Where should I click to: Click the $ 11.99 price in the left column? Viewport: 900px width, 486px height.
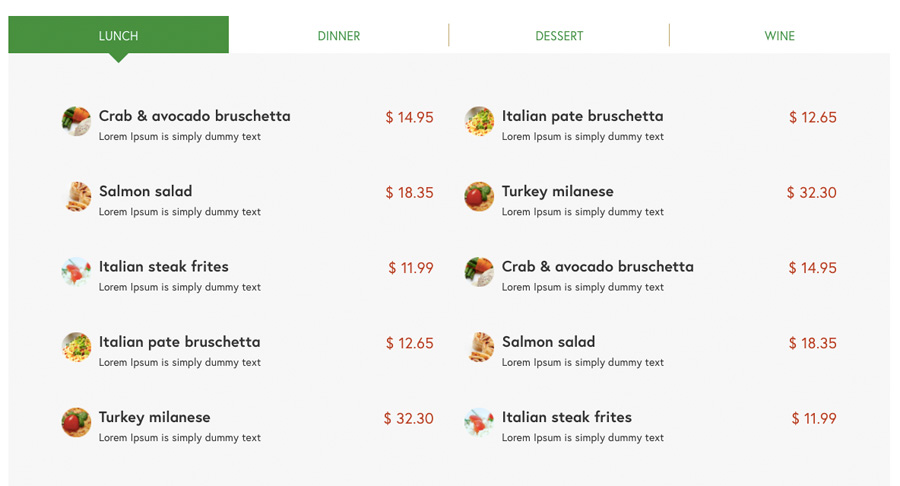tap(411, 267)
